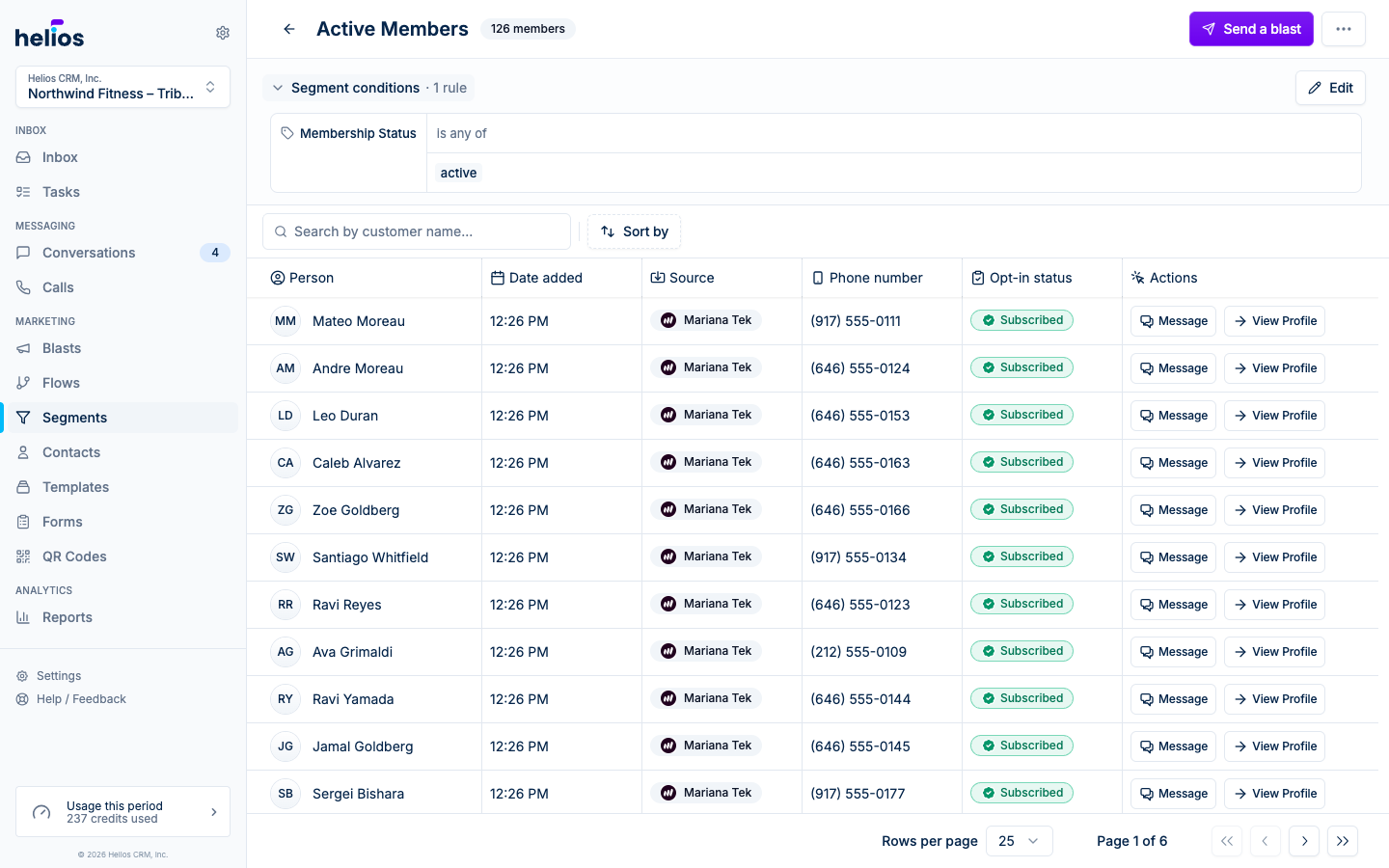The height and width of the screenshot is (868, 1389).
Task: Click the Opt-in status clipboard icon
Action: point(978,278)
